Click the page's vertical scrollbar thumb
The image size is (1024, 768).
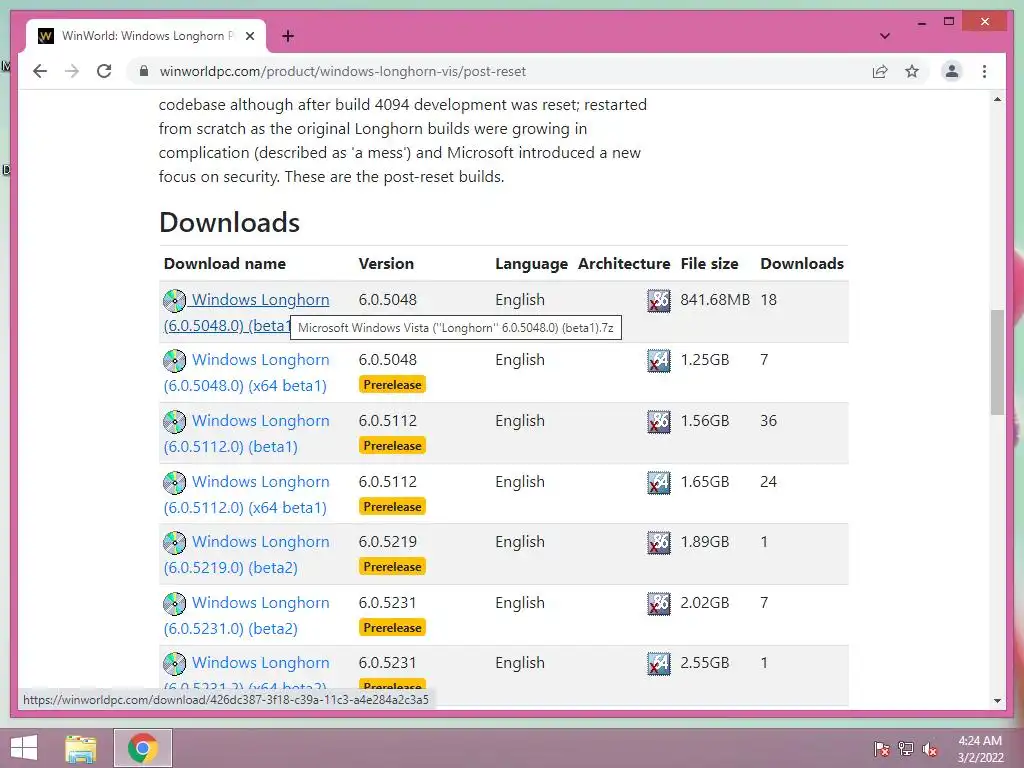pos(997,362)
